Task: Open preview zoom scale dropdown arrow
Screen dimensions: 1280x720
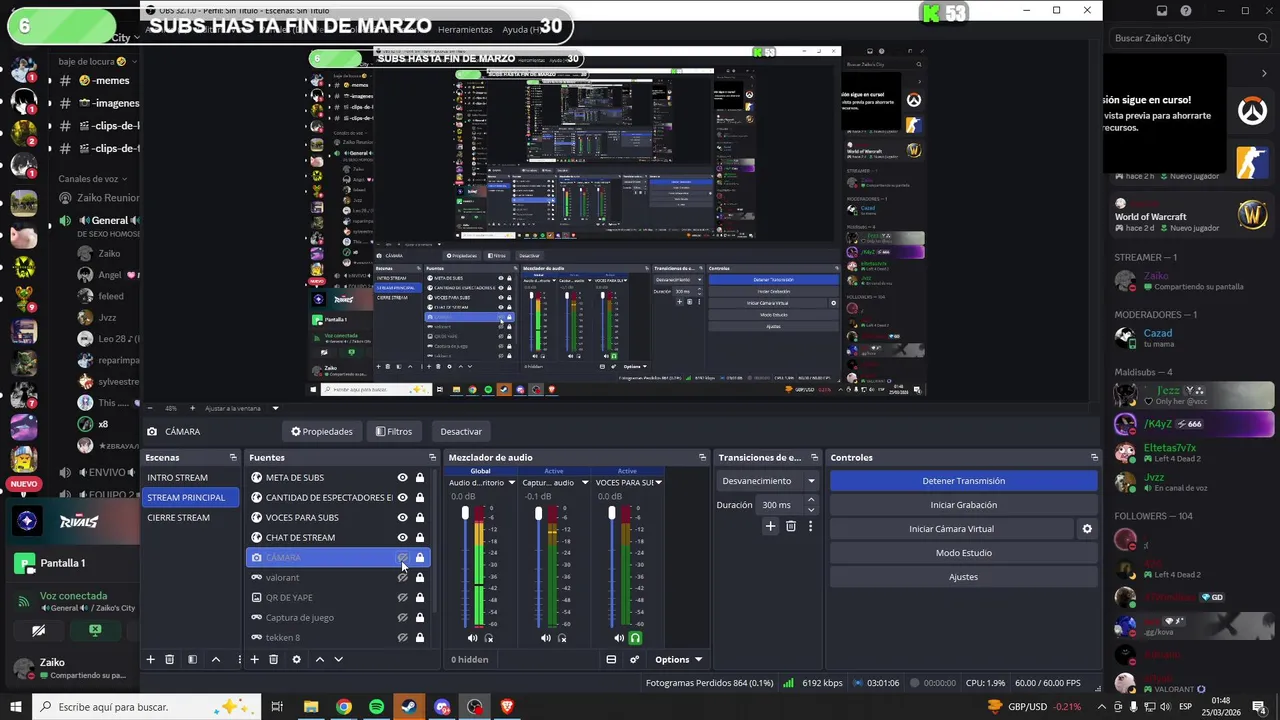Action: tap(275, 408)
